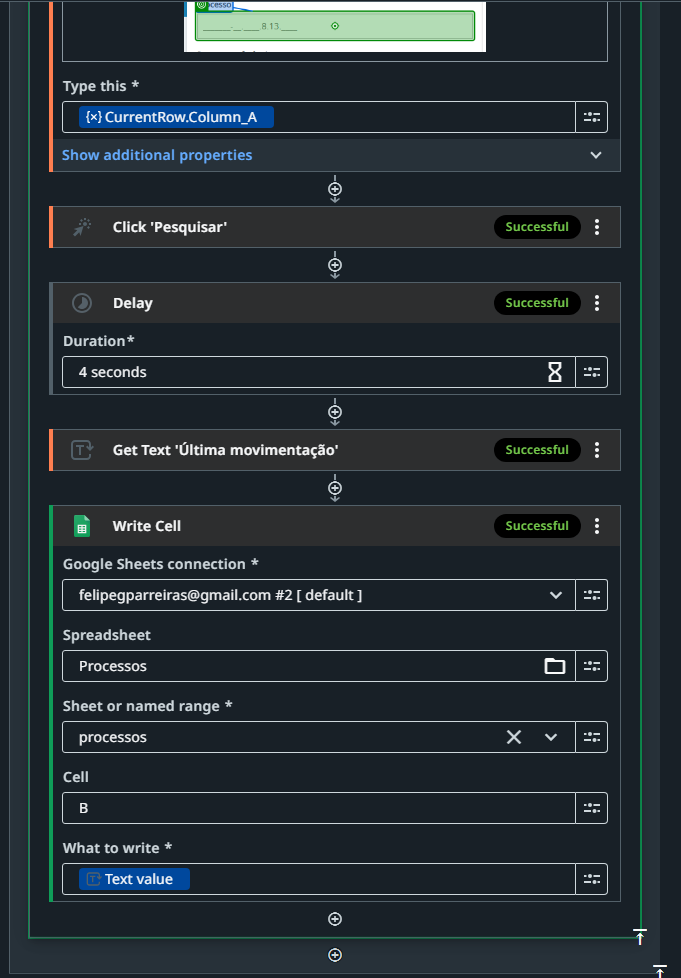The width and height of the screenshot is (681, 978).
Task: Open Sheet or named range dropdown arrow
Action: (x=551, y=737)
